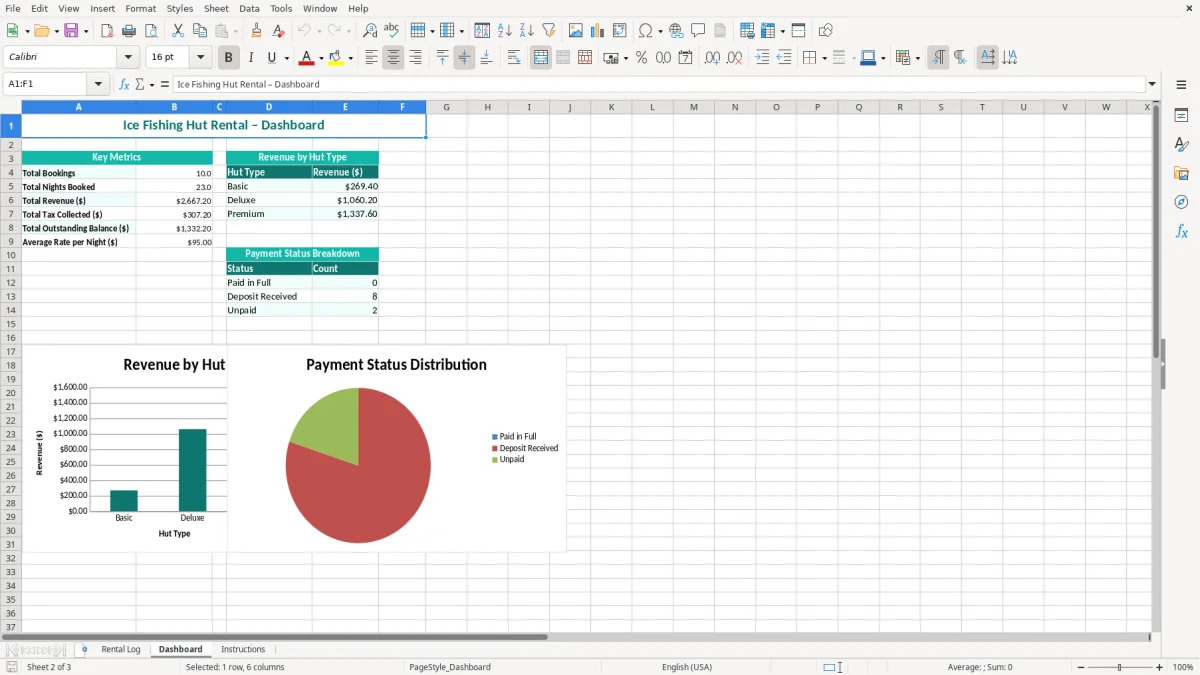Open the Sidebar Gallery deck

click(x=1181, y=173)
